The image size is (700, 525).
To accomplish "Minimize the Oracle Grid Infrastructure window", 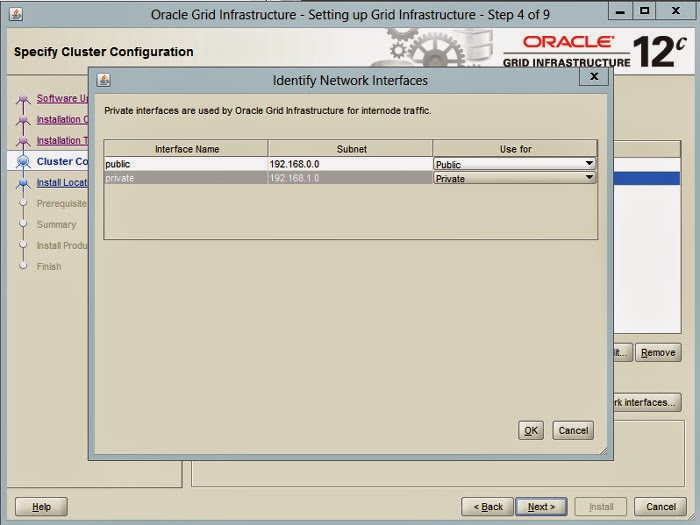I will (620, 11).
